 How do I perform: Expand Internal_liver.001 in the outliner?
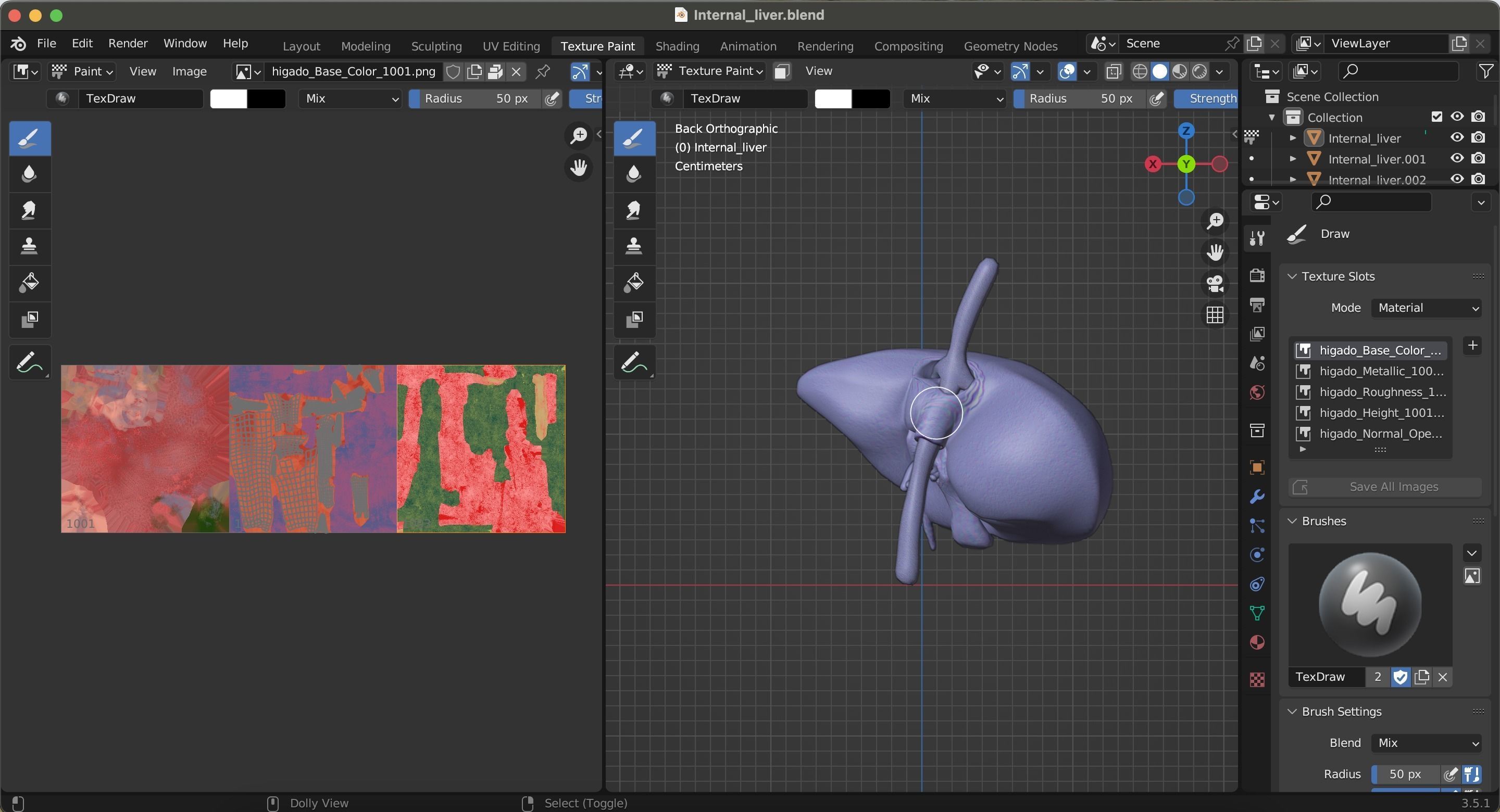pos(1293,159)
